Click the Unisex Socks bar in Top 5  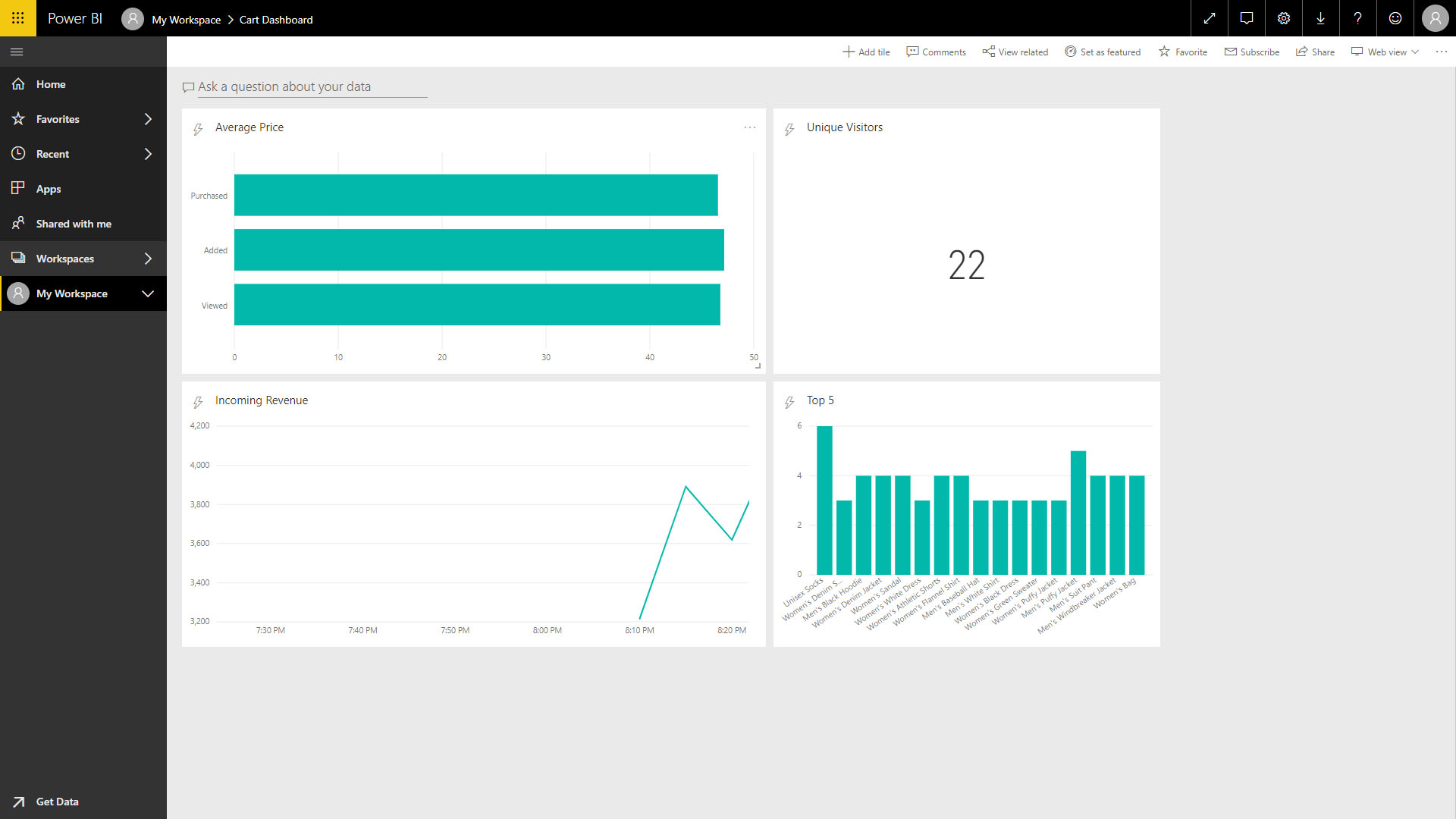pyautogui.click(x=824, y=500)
